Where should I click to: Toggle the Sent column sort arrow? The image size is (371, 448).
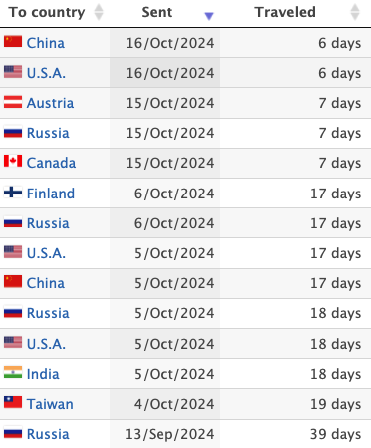coord(209,16)
